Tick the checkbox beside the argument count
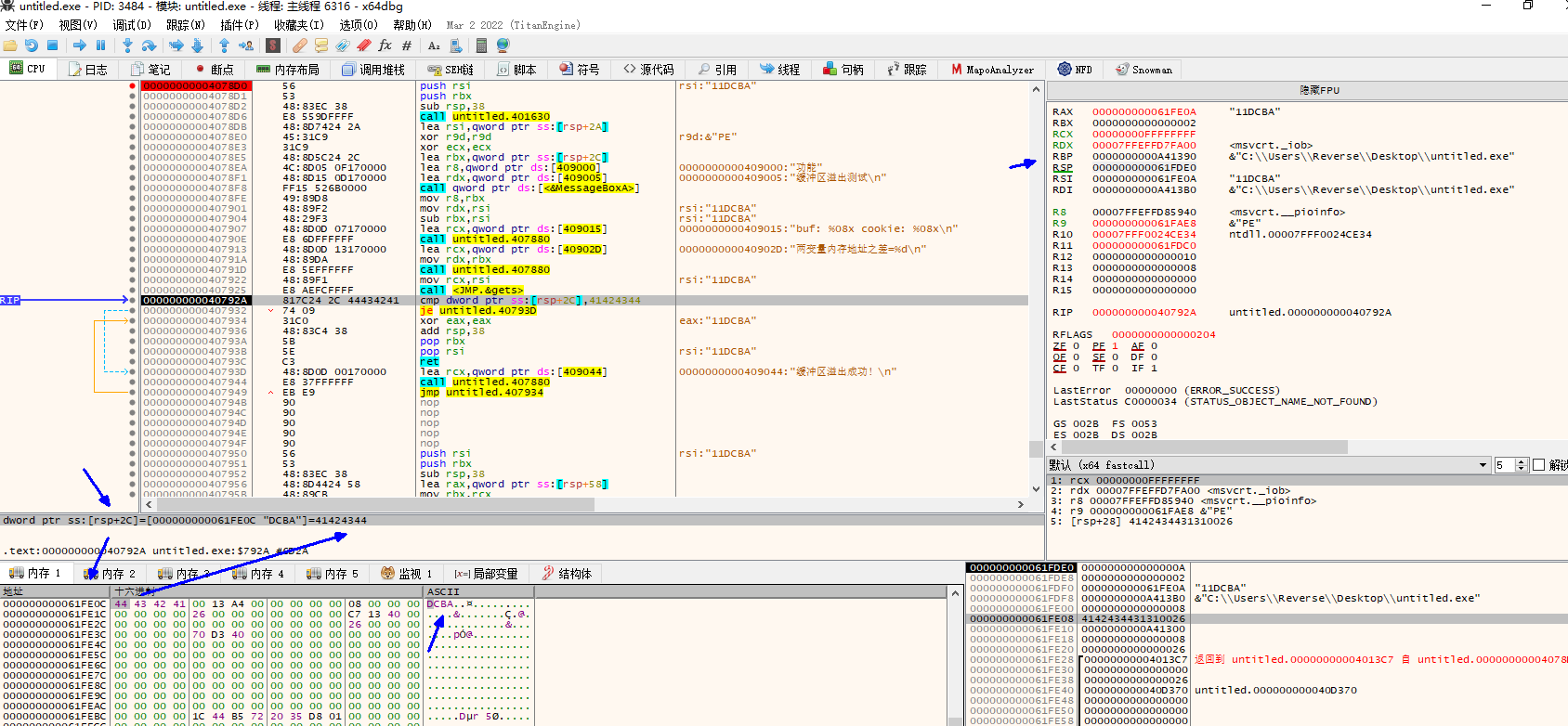Viewport: 1568px width, 726px height. [1538, 465]
